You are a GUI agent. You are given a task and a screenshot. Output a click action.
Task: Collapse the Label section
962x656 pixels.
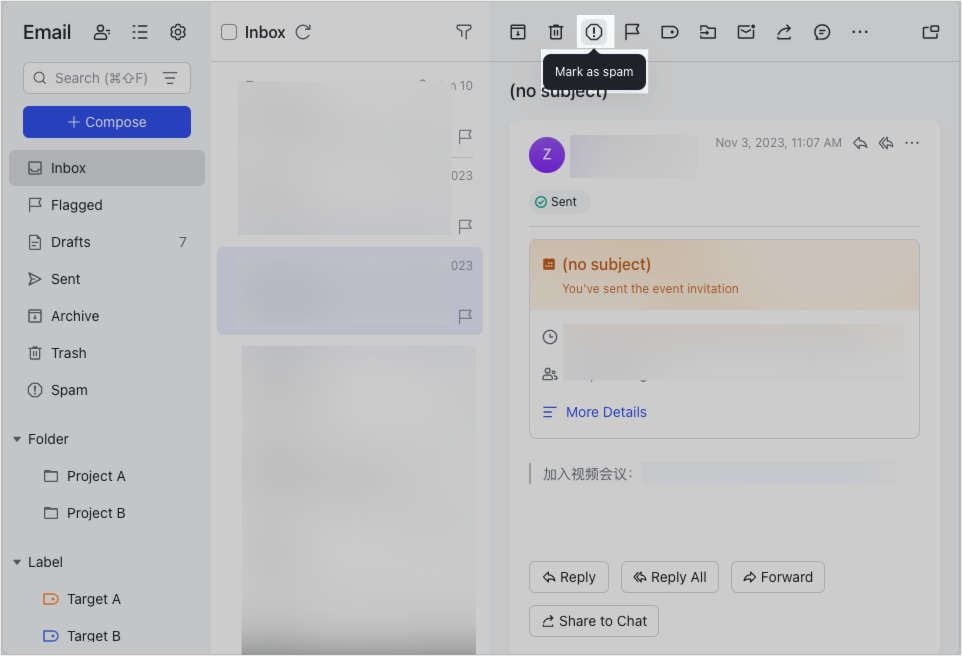coord(17,562)
